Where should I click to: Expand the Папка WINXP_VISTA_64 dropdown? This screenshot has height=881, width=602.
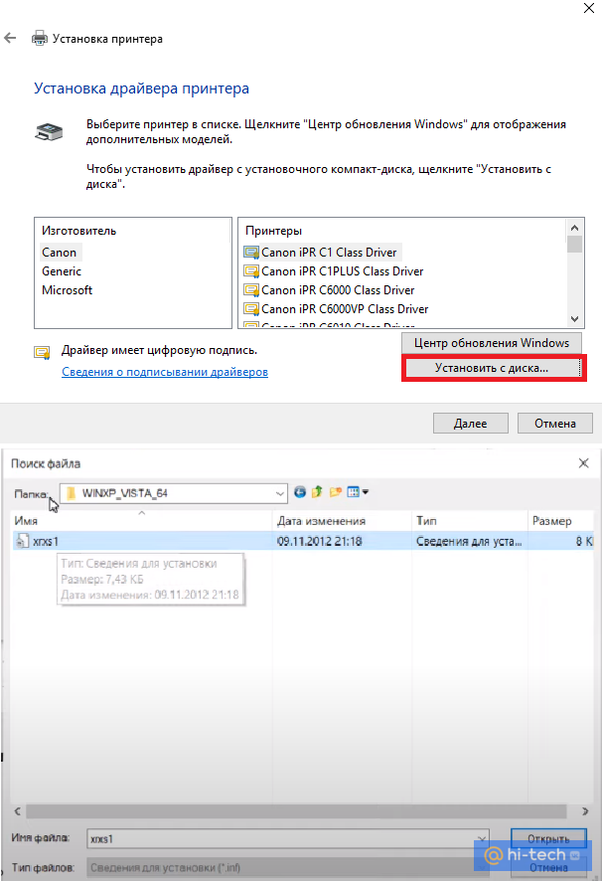tap(279, 493)
